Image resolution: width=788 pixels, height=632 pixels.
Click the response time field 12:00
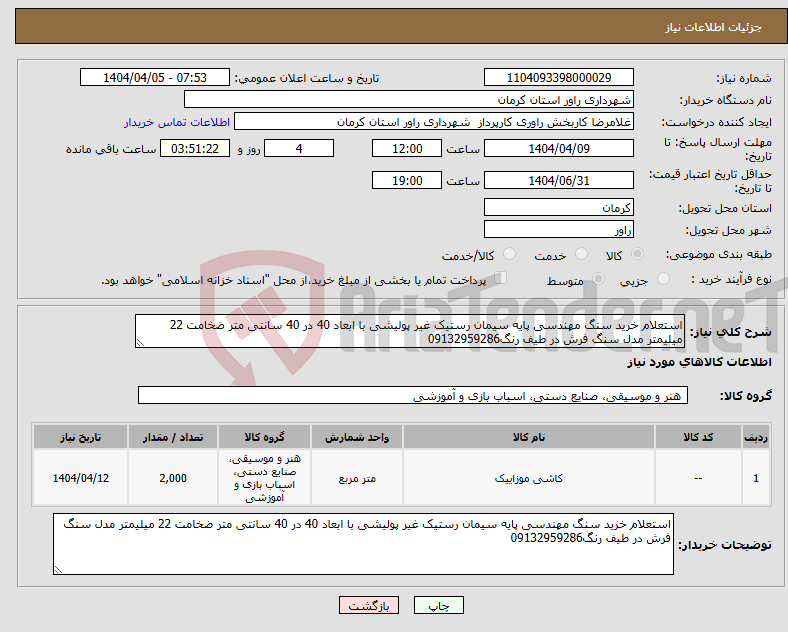tap(407, 148)
